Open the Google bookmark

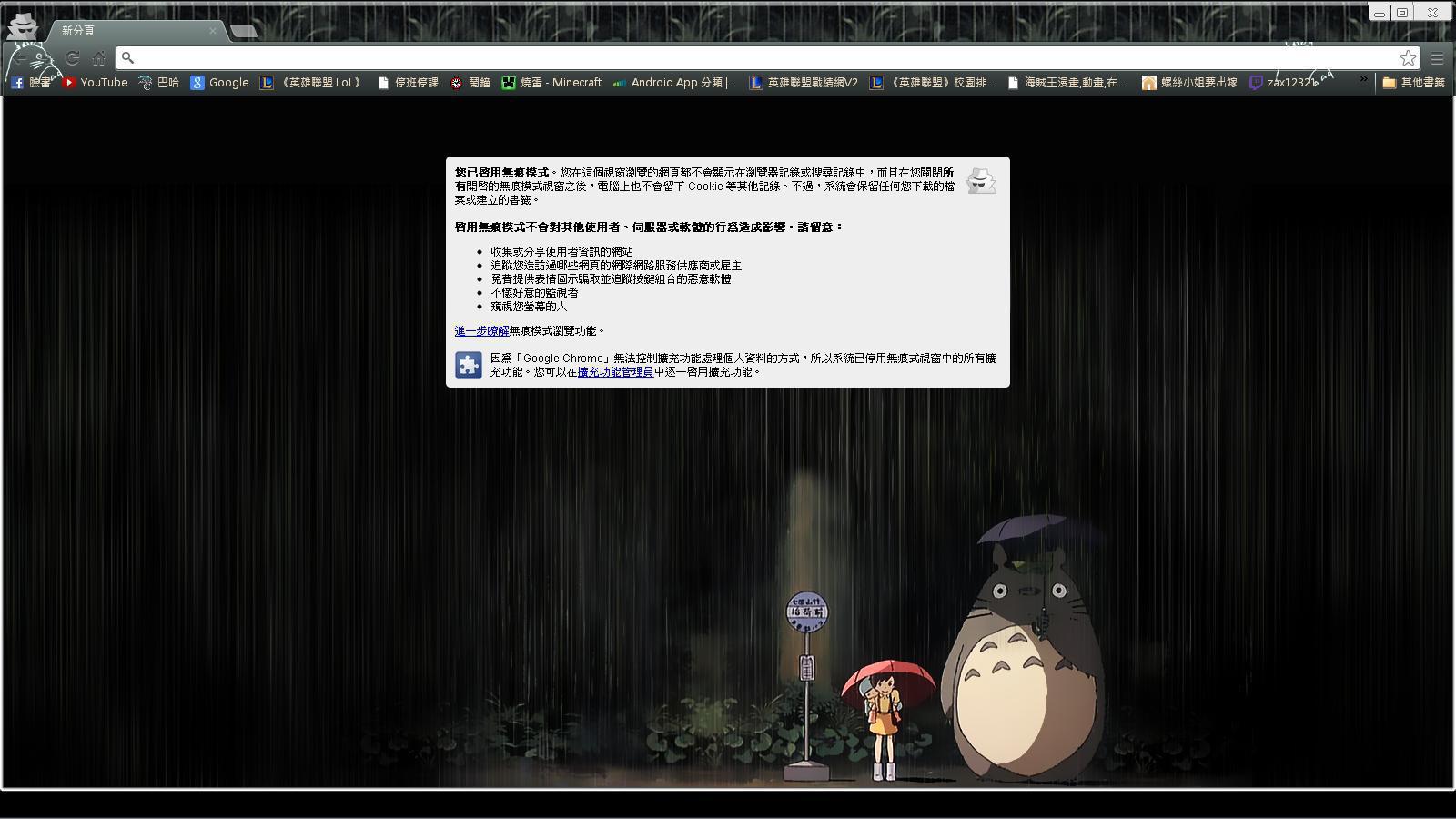(x=219, y=83)
